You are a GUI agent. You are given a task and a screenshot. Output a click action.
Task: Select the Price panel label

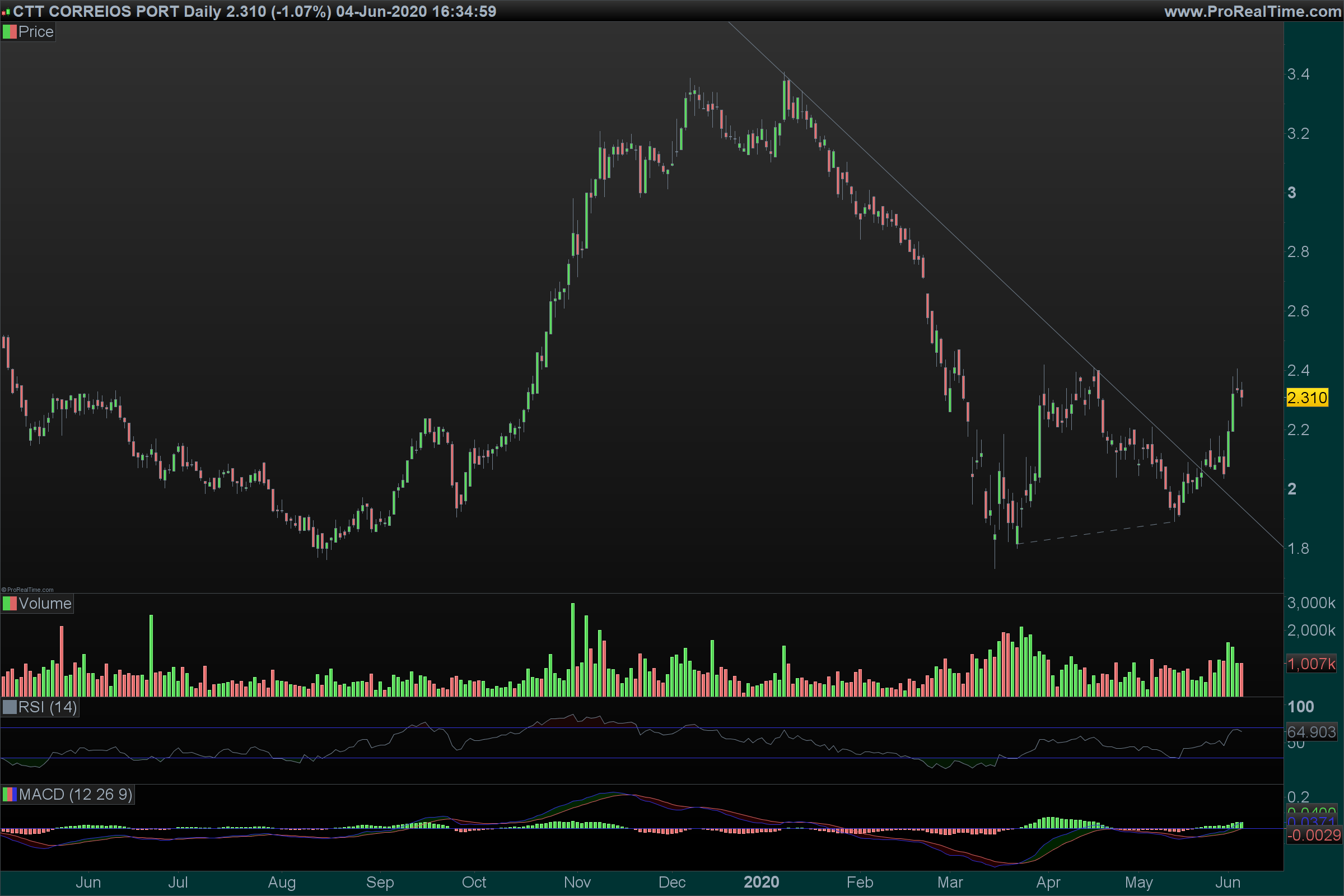point(35,32)
